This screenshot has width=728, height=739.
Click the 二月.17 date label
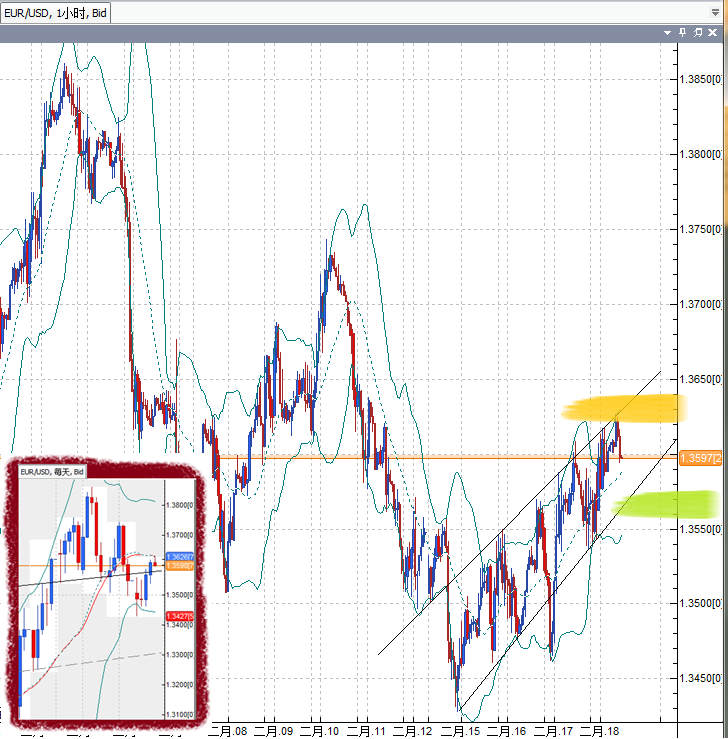click(554, 731)
